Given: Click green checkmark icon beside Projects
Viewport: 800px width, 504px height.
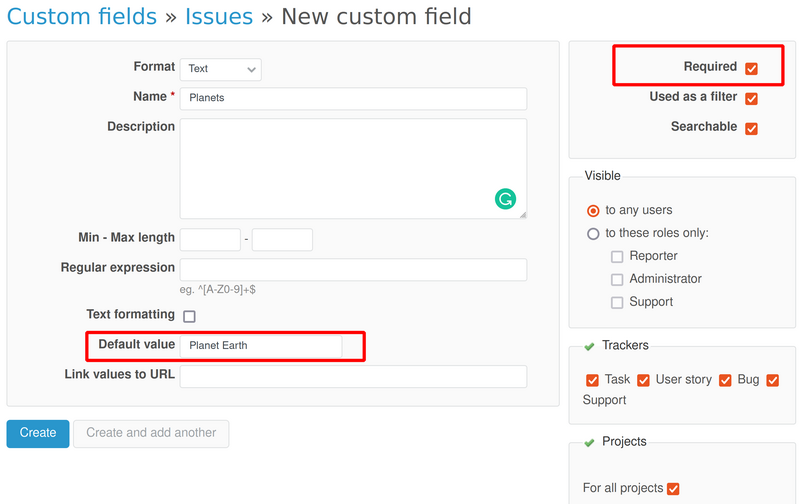Looking at the screenshot, I should click(588, 442).
